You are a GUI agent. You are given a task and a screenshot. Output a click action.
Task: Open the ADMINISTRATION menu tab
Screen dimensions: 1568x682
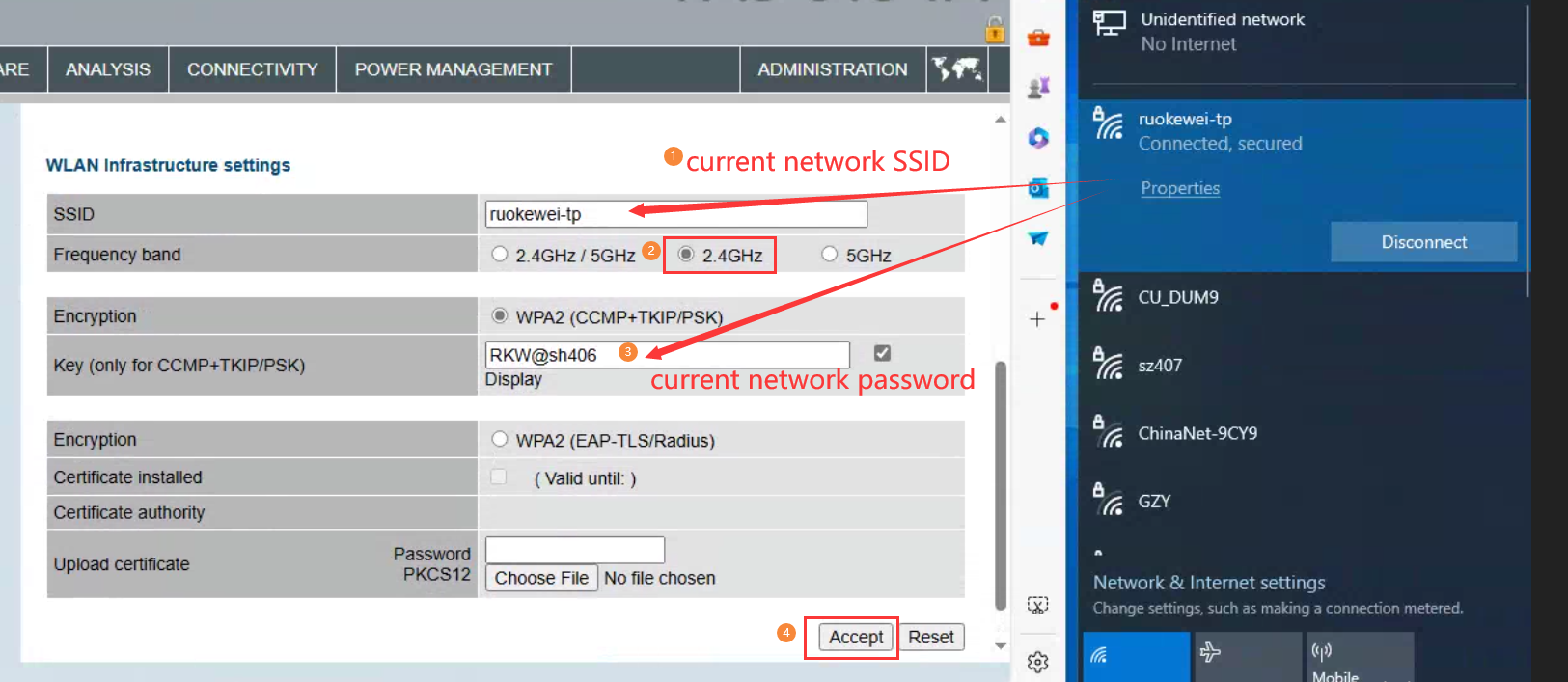[x=833, y=69]
